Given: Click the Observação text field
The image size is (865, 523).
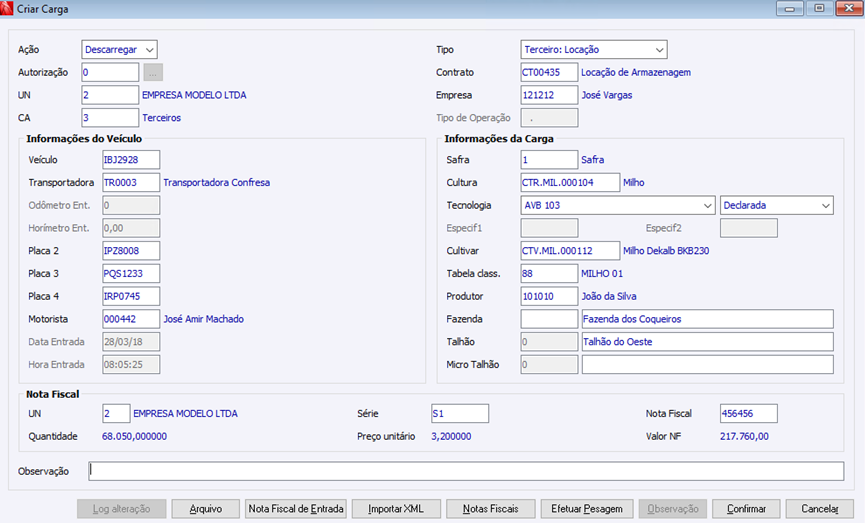Looking at the screenshot, I should pyautogui.click(x=466, y=471).
